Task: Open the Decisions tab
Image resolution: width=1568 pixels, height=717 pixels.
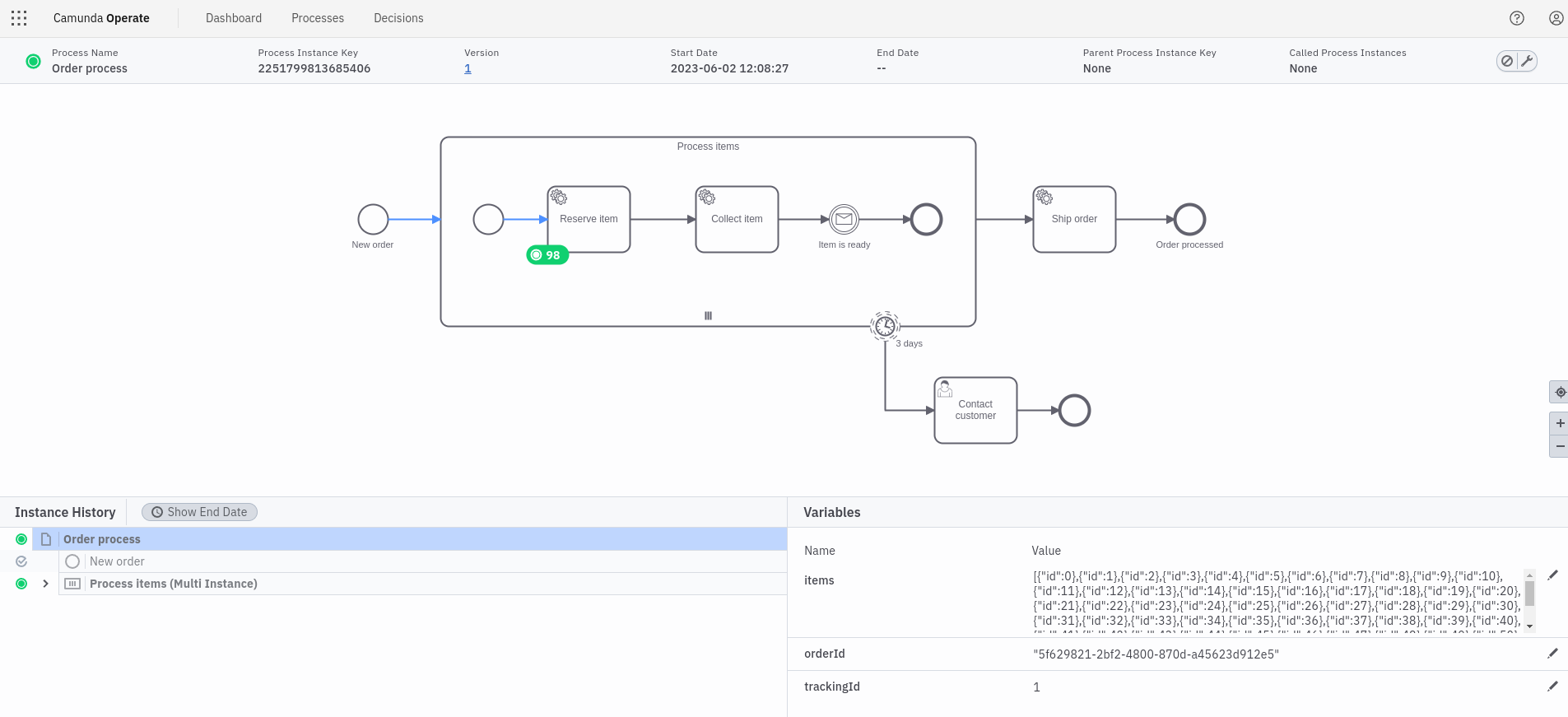Action: (x=398, y=18)
